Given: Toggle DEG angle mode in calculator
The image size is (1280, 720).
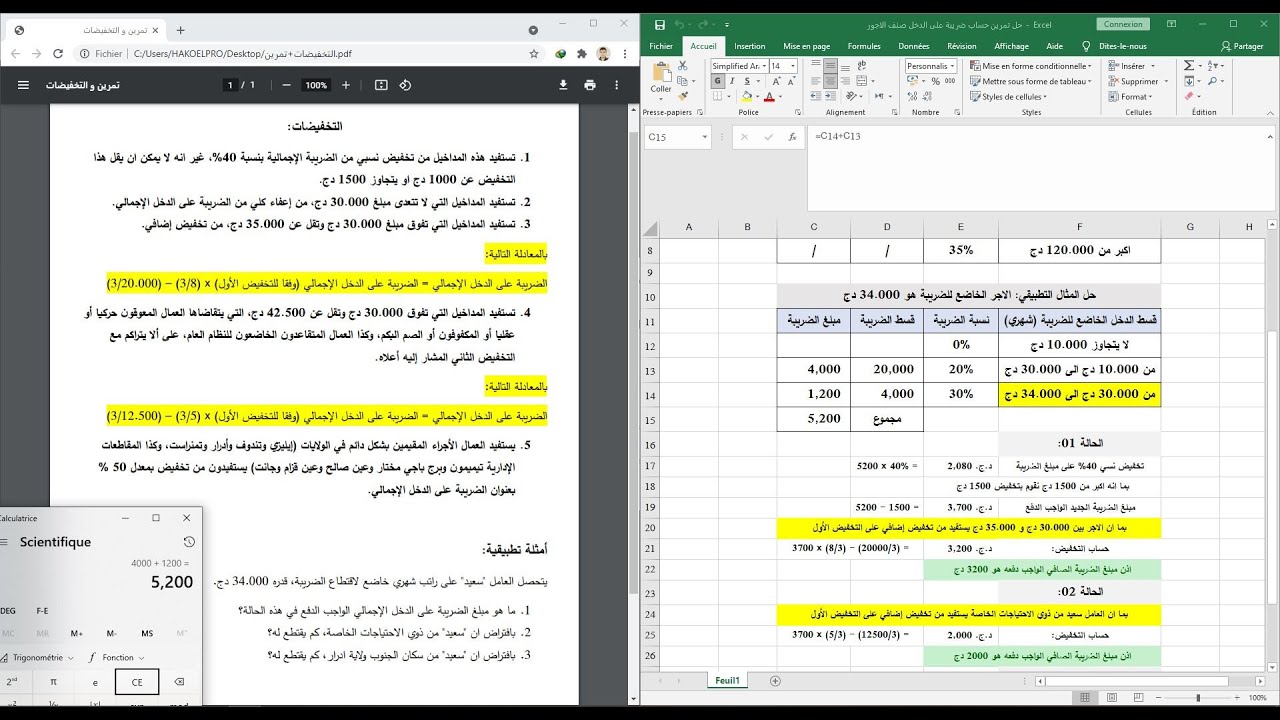Looking at the screenshot, I should [9, 610].
